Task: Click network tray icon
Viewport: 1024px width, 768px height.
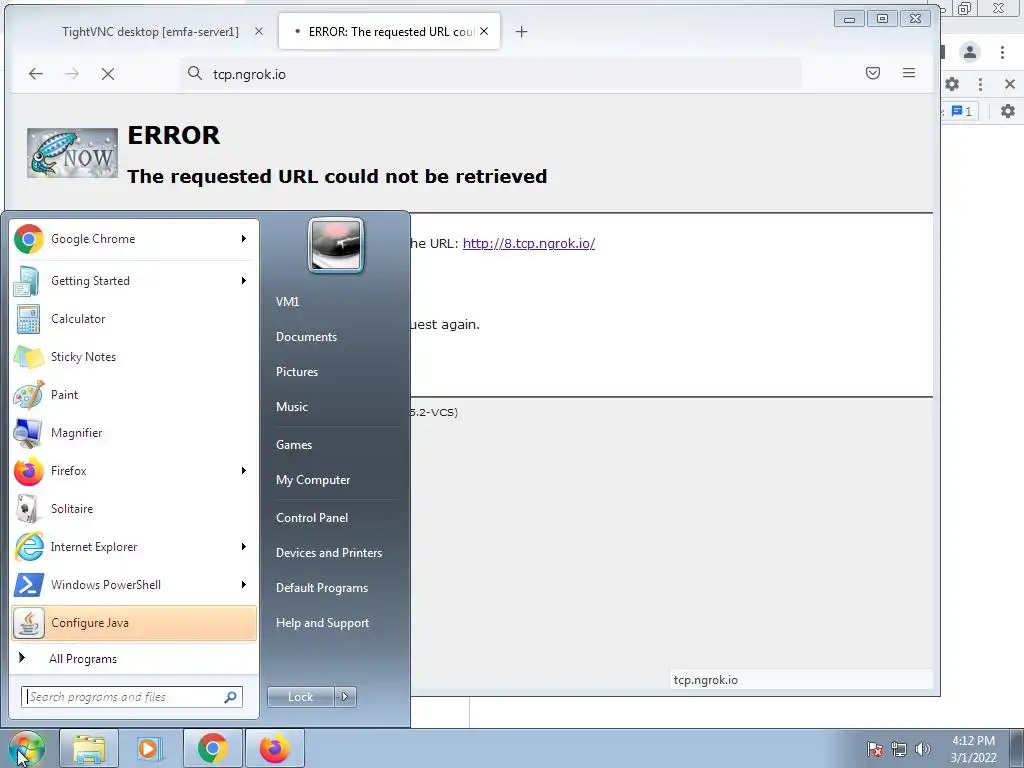Action: point(899,749)
